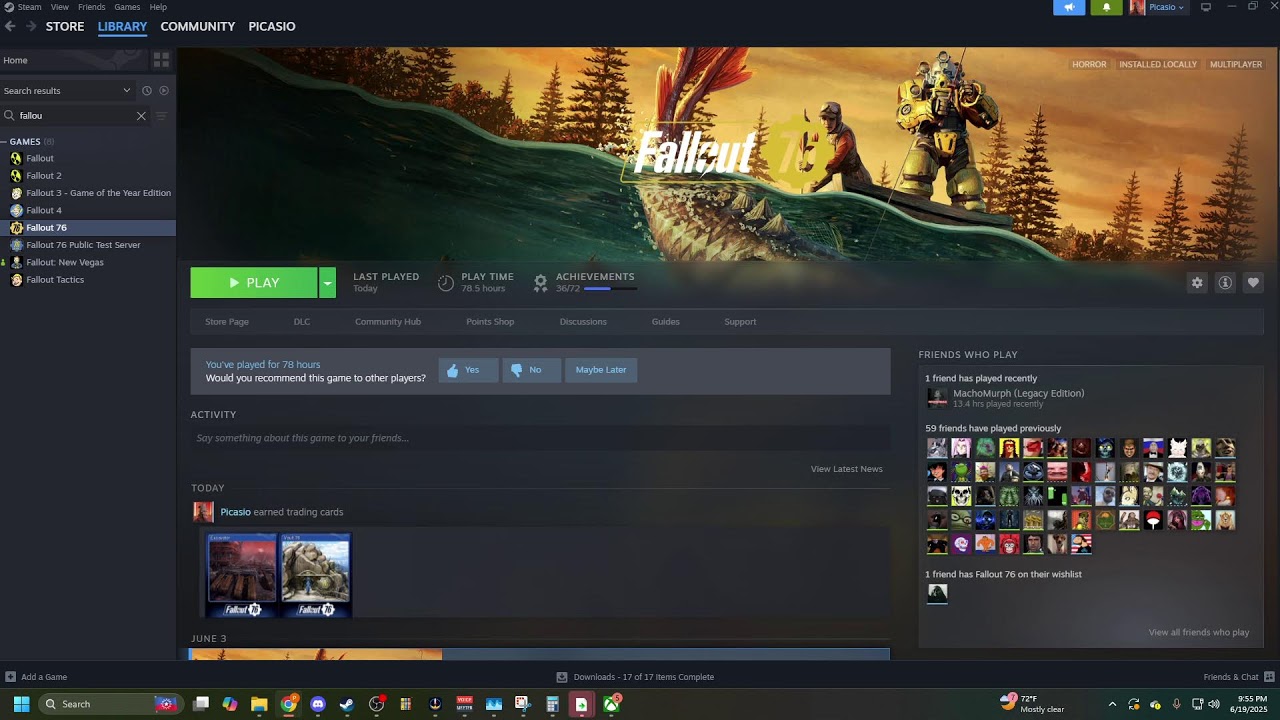Go to Fallout 76 Store Page
Image resolution: width=1280 pixels, height=720 pixels.
(227, 322)
